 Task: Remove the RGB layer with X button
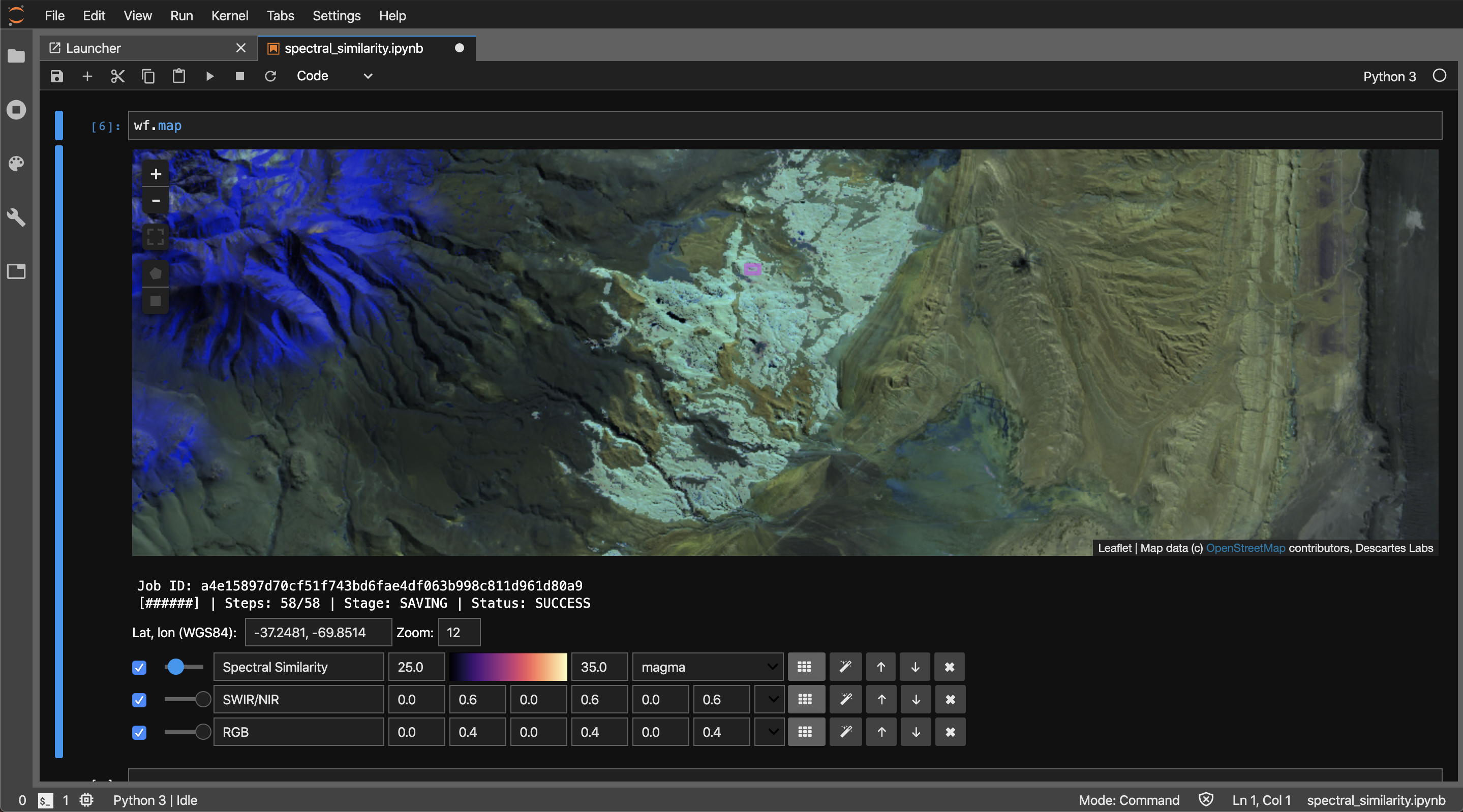pos(950,732)
